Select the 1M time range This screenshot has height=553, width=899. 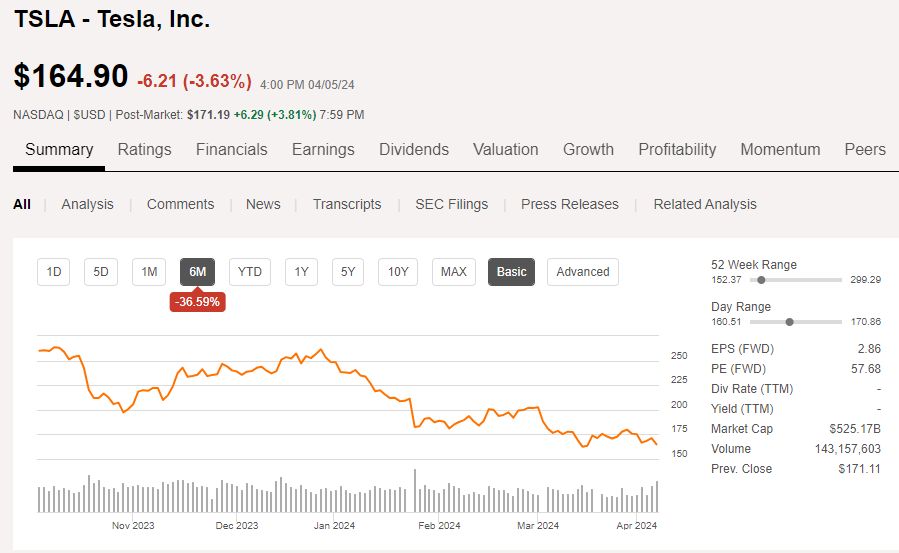(x=149, y=272)
